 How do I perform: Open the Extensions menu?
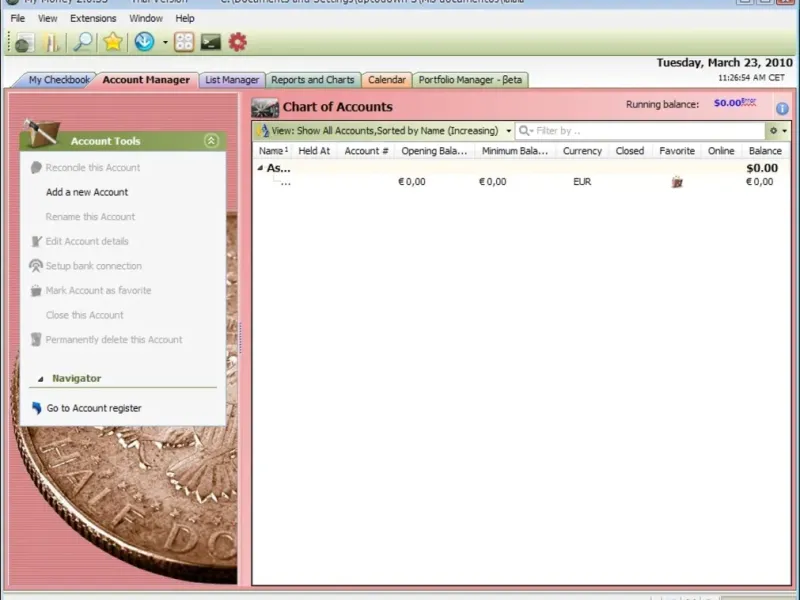coord(93,18)
